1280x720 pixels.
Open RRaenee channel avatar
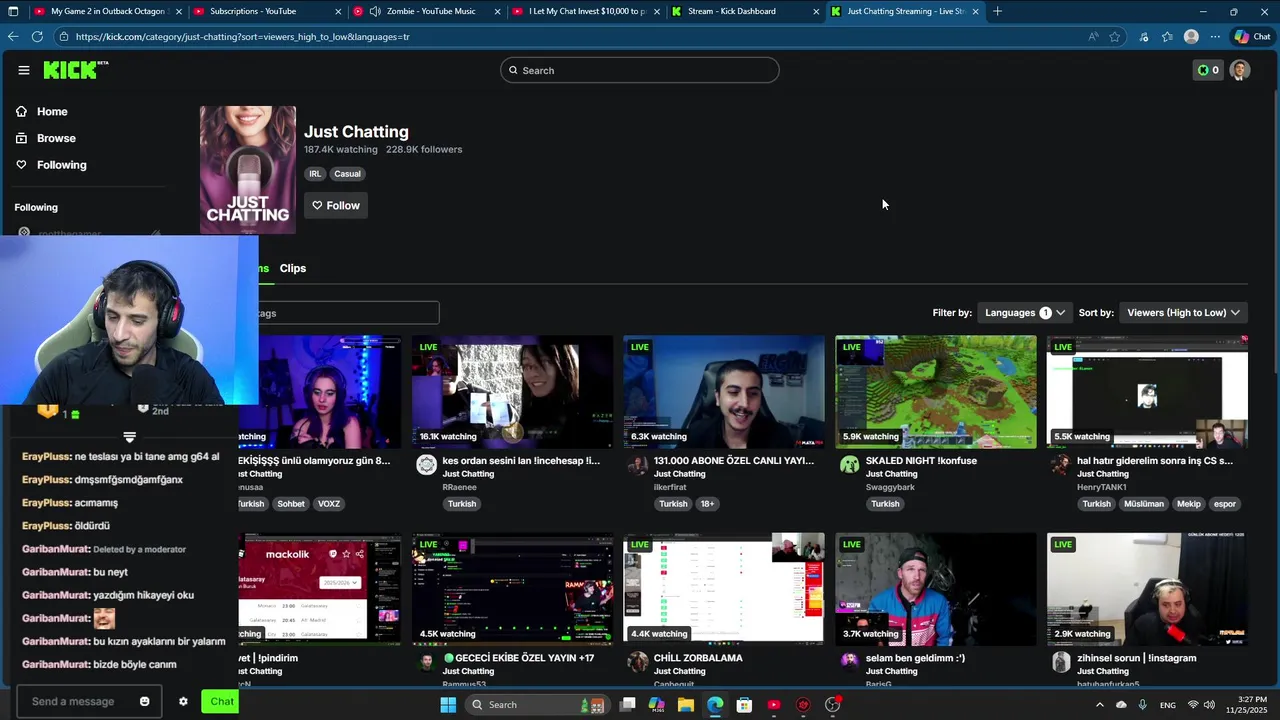pyautogui.click(x=427, y=465)
